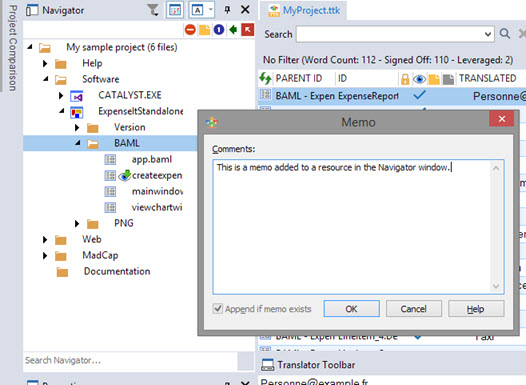This screenshot has height=385, width=526.
Task: Click the Translator Toolbar panel icon
Action: tap(267, 365)
